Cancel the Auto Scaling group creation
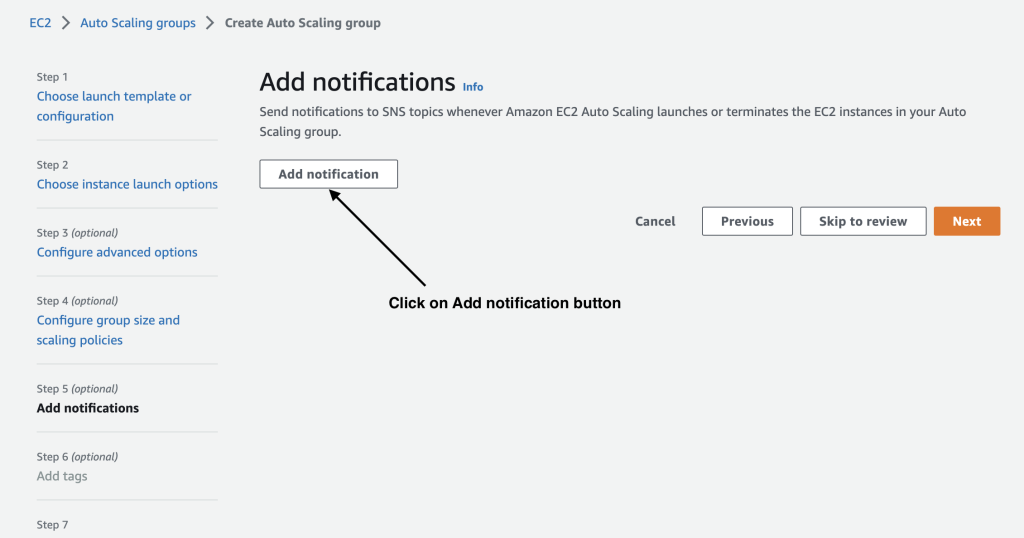 coord(655,221)
